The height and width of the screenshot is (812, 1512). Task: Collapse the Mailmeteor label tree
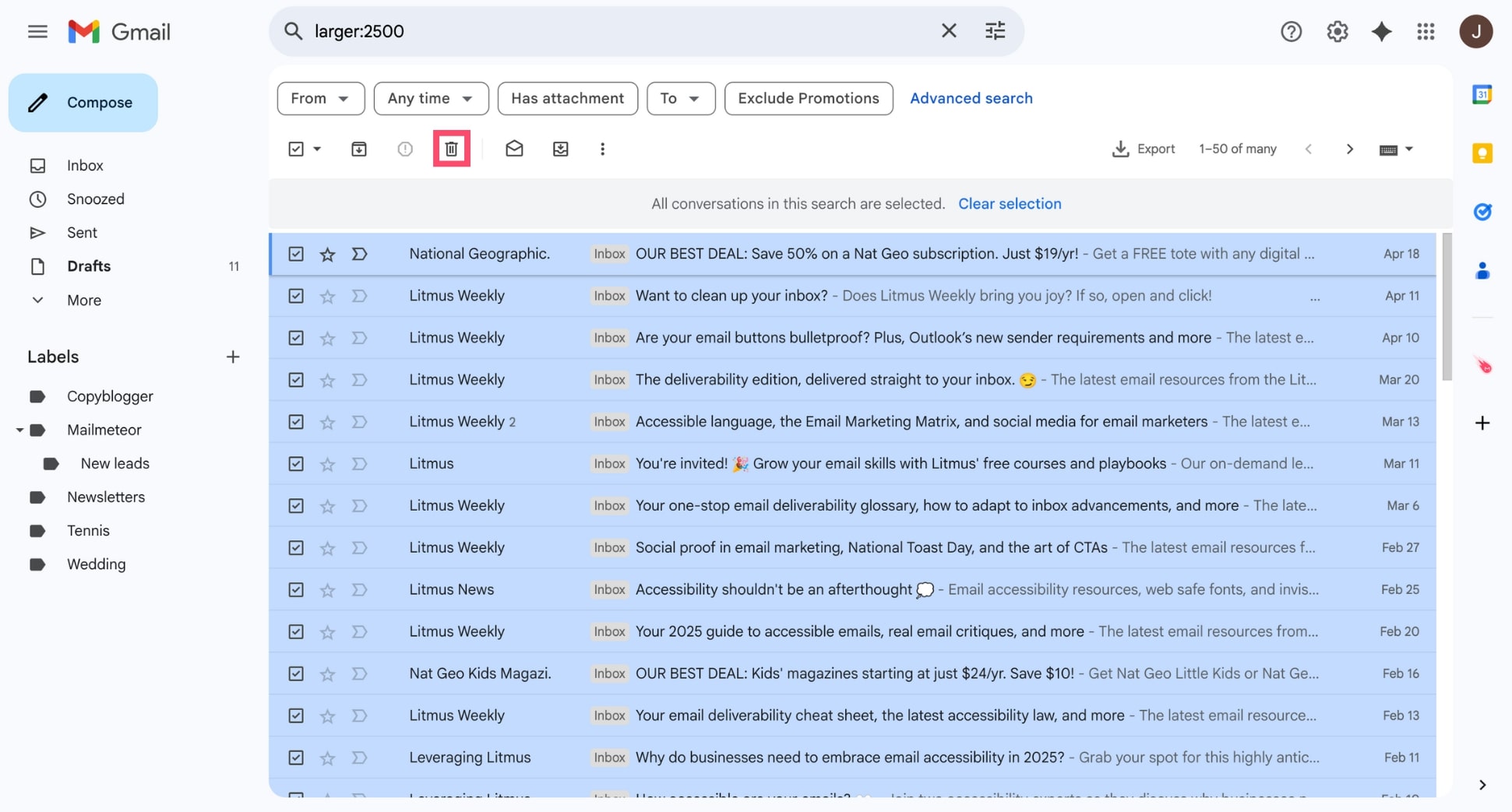(19, 430)
